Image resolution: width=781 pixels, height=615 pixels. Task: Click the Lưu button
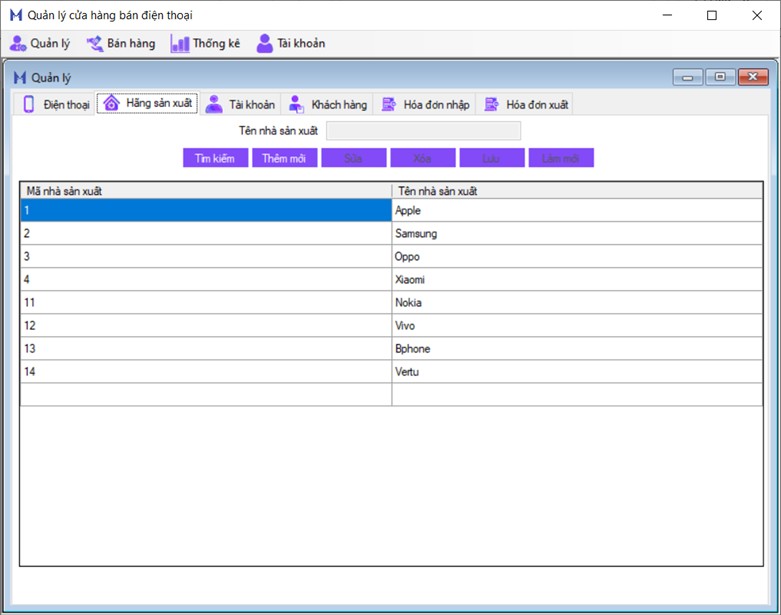click(492, 158)
